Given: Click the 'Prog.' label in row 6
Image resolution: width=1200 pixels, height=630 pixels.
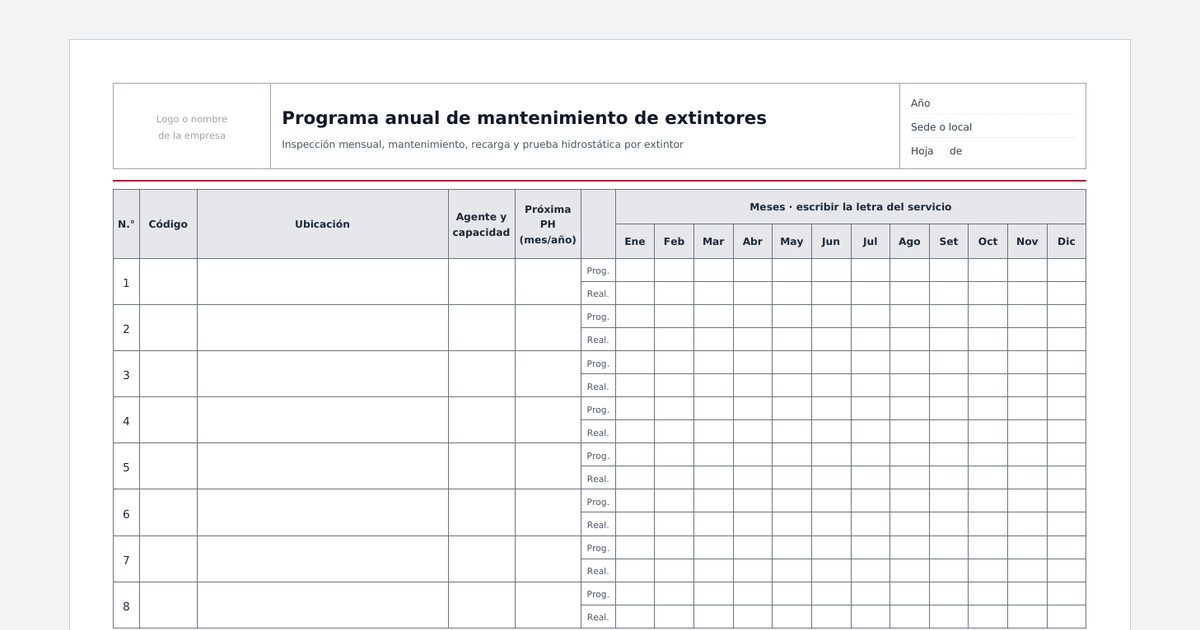Looking at the screenshot, I should 598,502.
